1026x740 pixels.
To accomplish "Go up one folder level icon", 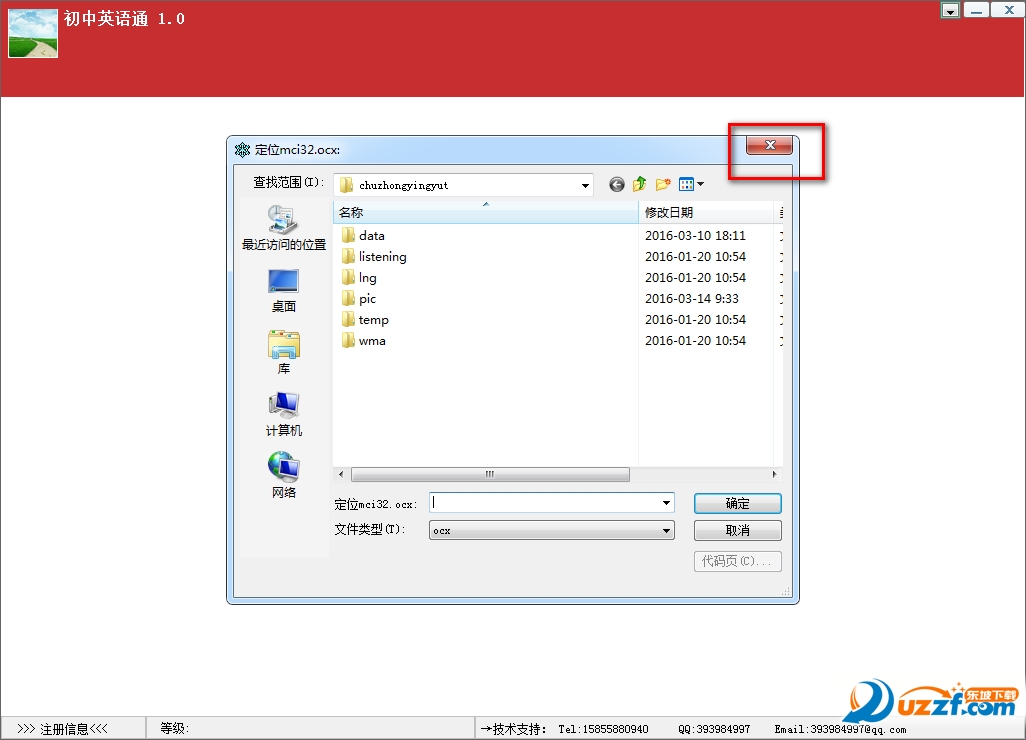I will (x=639, y=185).
